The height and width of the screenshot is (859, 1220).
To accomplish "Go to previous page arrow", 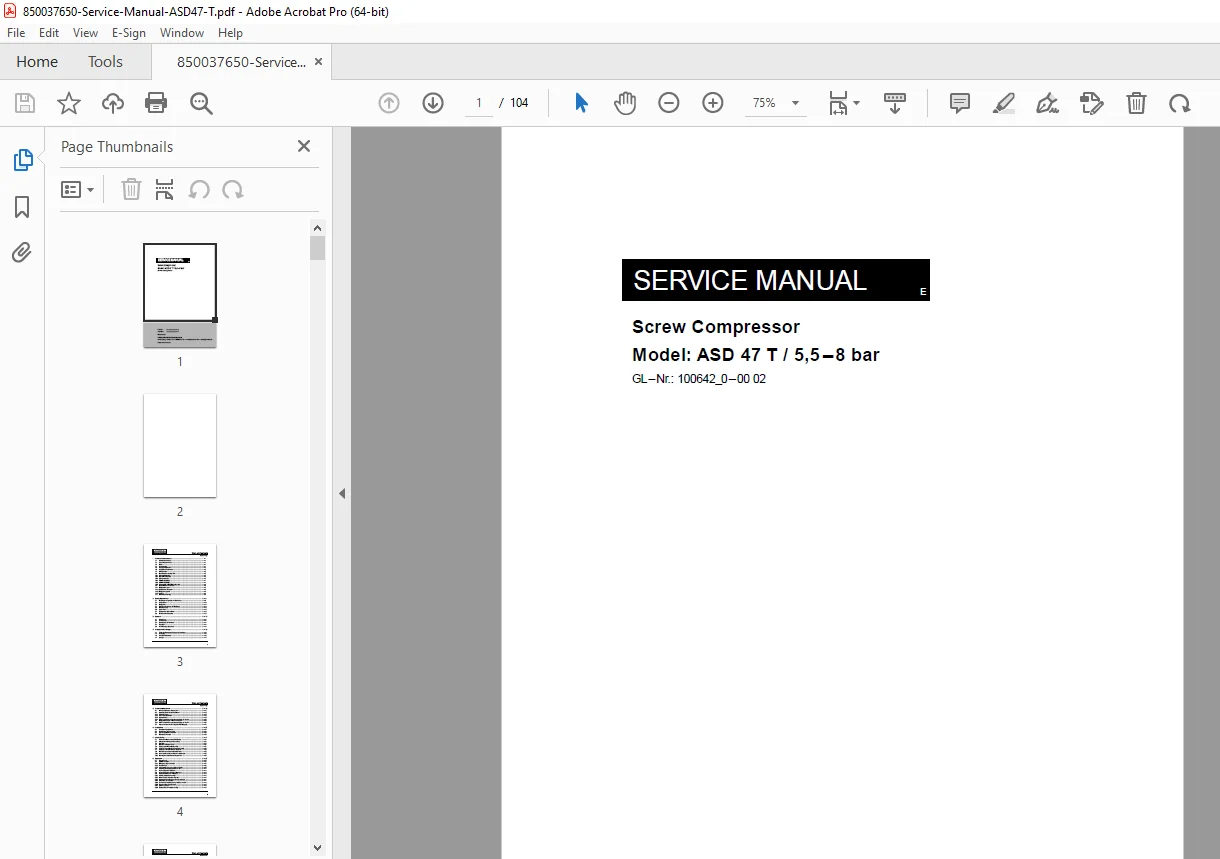I will coord(389,103).
